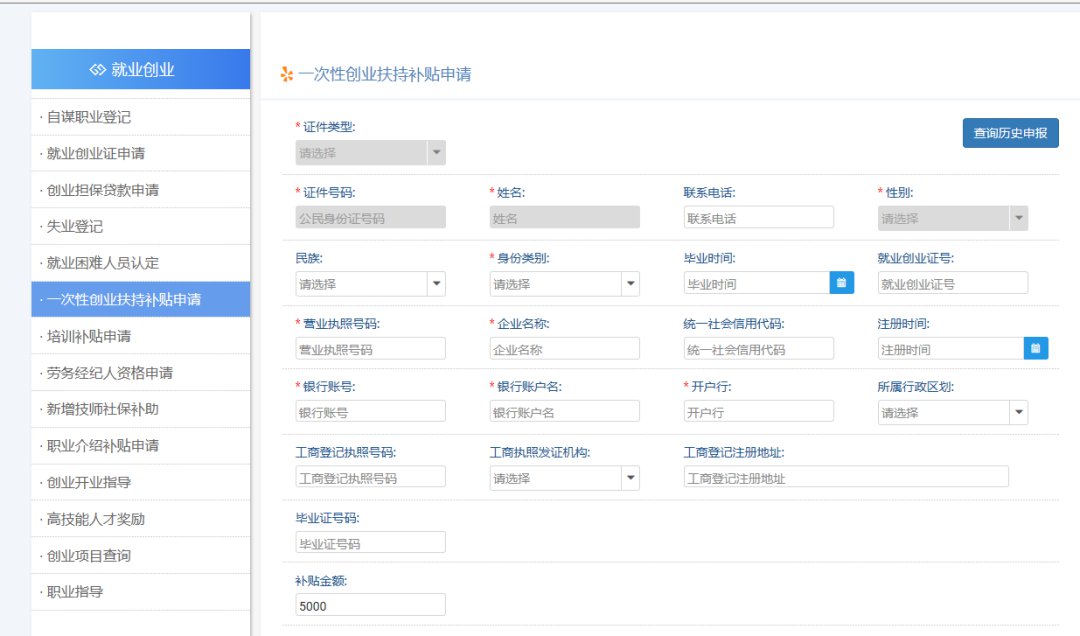Image resolution: width=1080 pixels, height=636 pixels.
Task: Open 培训补贴申请 menu entry
Action: point(89,336)
